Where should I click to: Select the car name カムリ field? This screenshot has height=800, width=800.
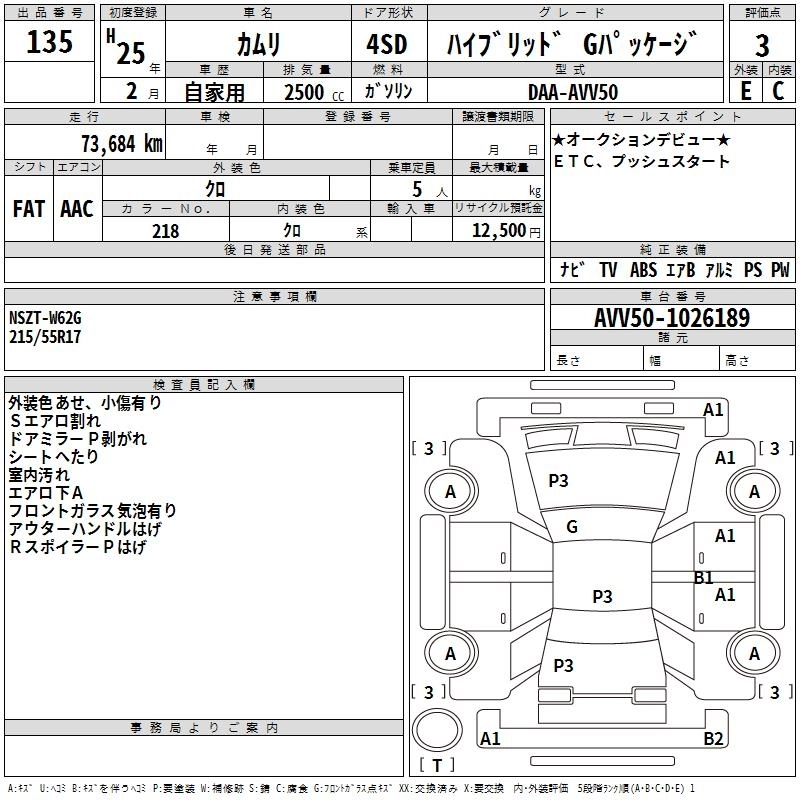click(x=258, y=44)
